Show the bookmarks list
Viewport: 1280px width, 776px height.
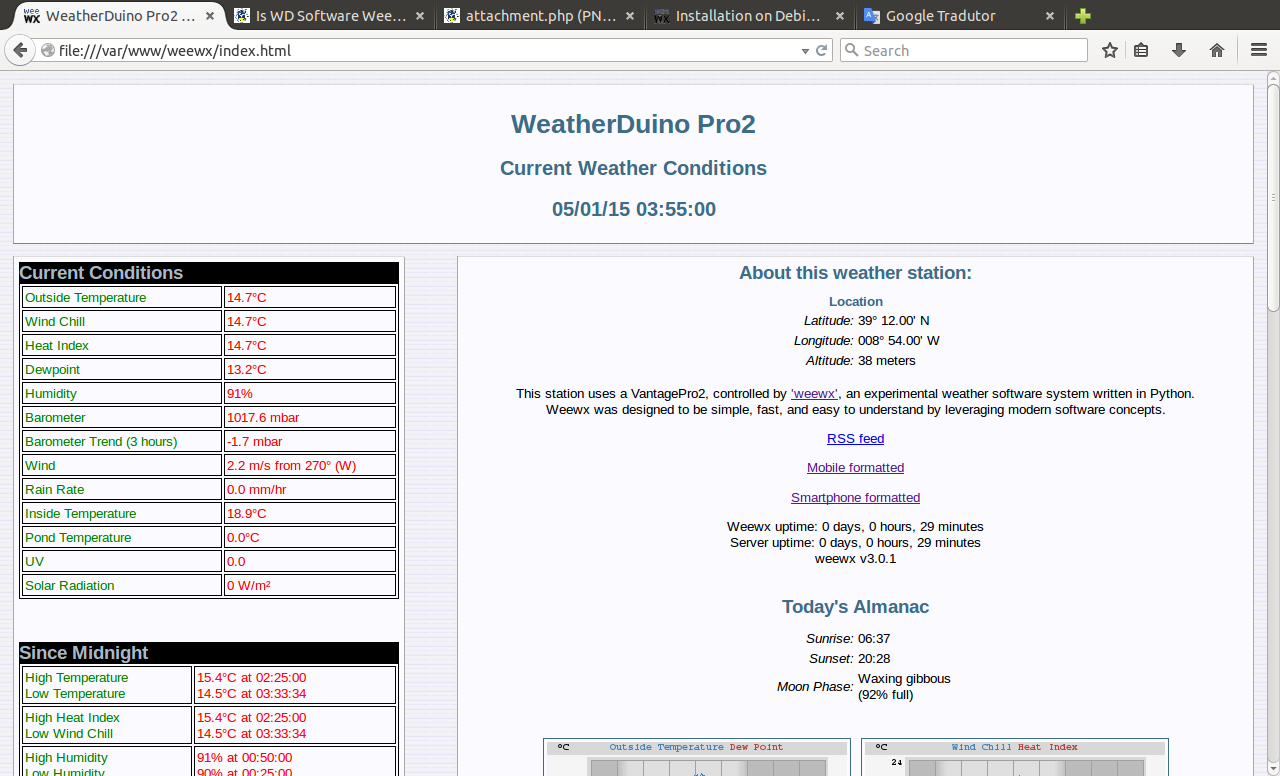click(1141, 50)
